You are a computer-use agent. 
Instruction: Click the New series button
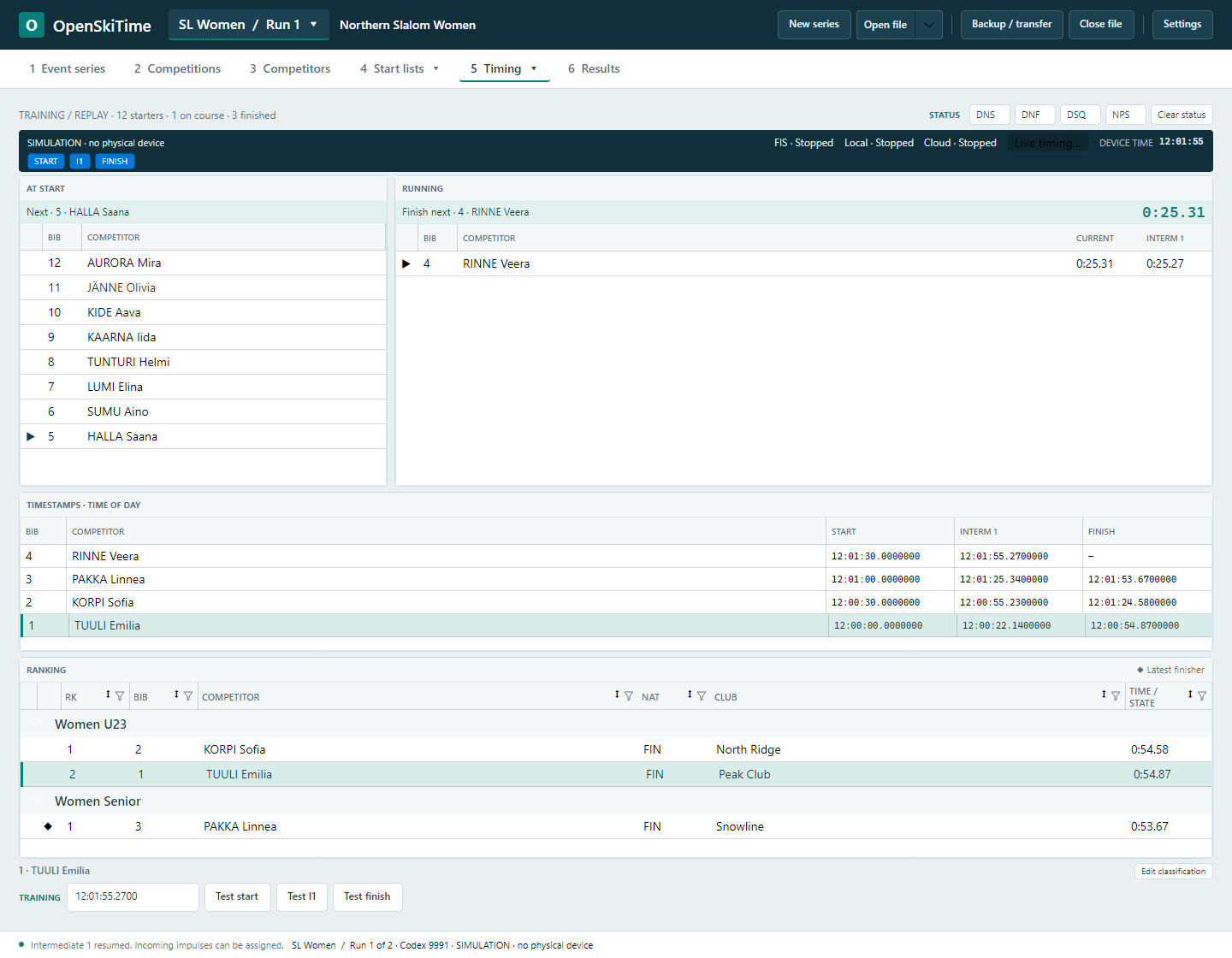point(814,25)
